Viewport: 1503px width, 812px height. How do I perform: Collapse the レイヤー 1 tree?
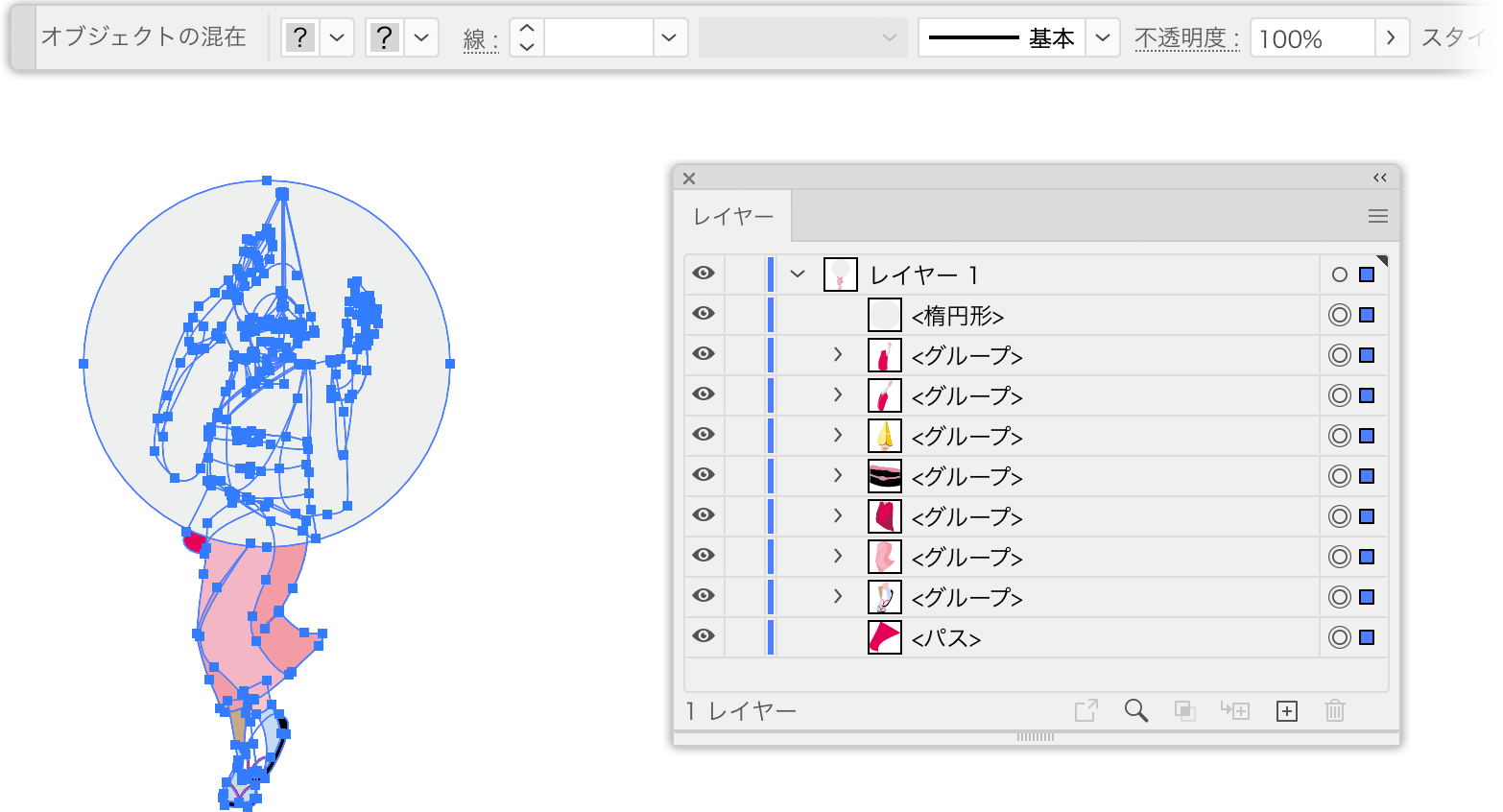click(797, 274)
